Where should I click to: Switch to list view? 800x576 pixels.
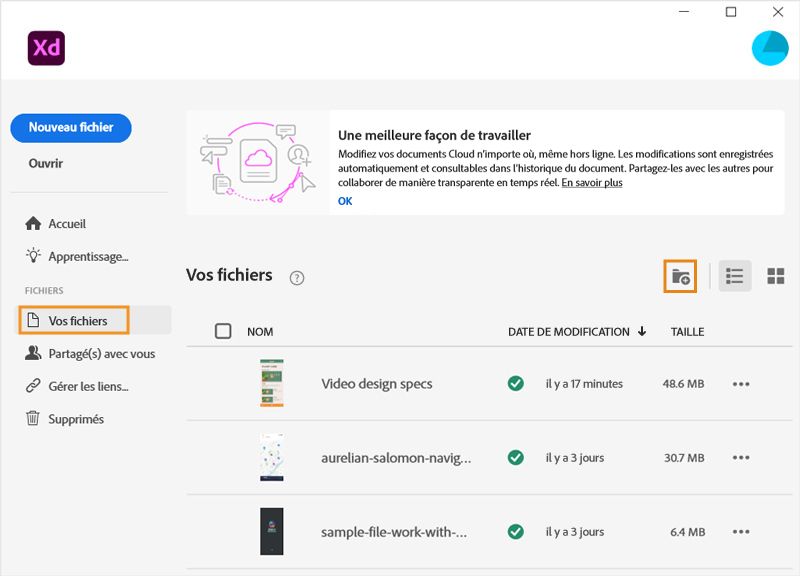pos(735,276)
